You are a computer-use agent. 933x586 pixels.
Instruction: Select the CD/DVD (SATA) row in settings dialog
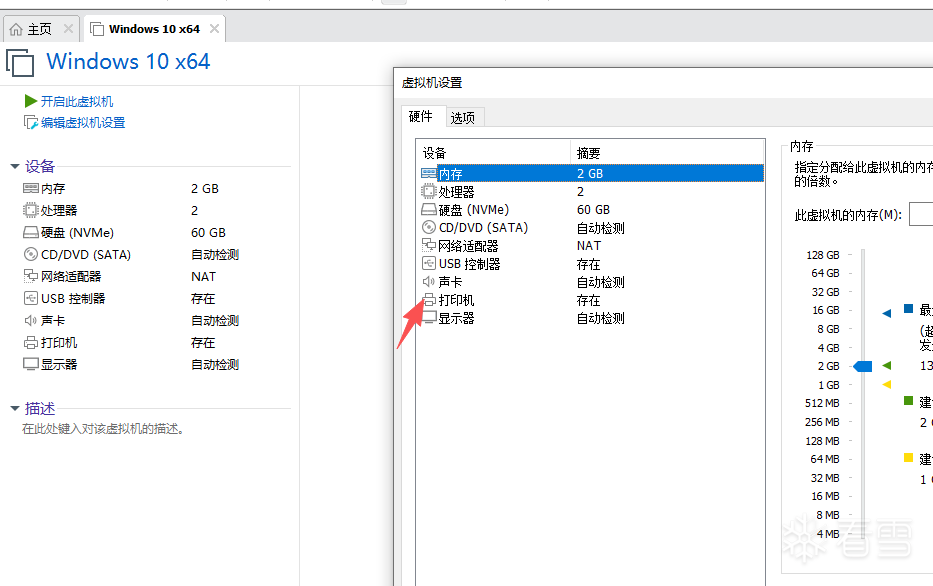(x=591, y=227)
